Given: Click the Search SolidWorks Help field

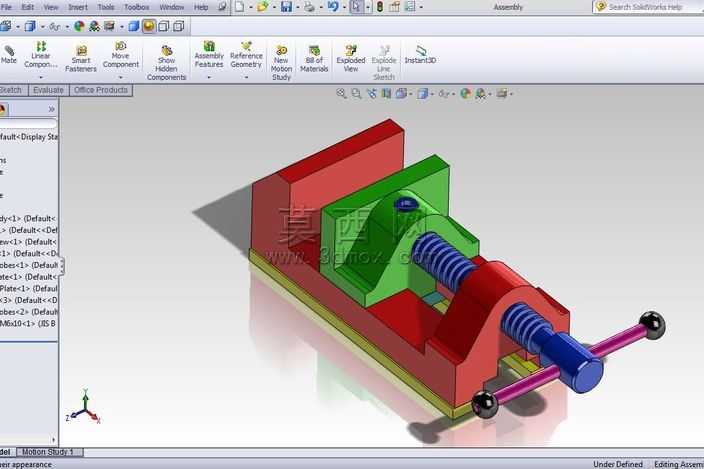Looking at the screenshot, I should pyautogui.click(x=648, y=7).
